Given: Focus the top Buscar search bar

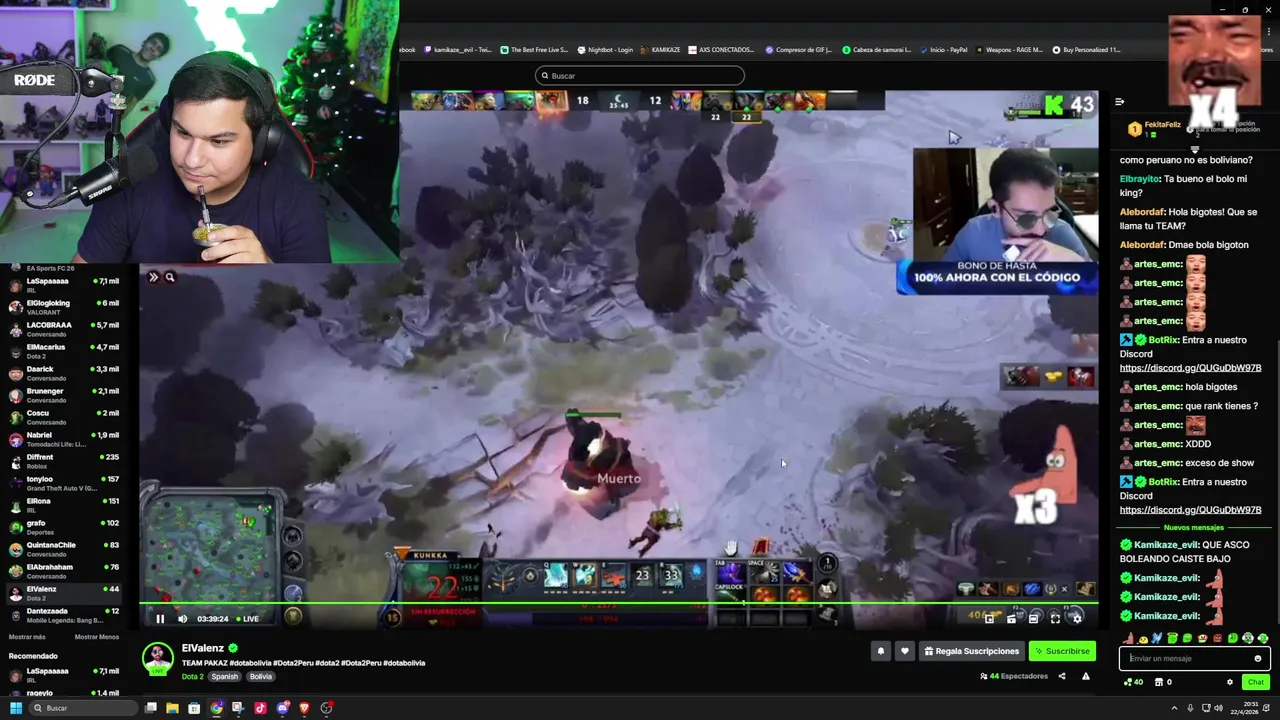Looking at the screenshot, I should pyautogui.click(x=640, y=76).
